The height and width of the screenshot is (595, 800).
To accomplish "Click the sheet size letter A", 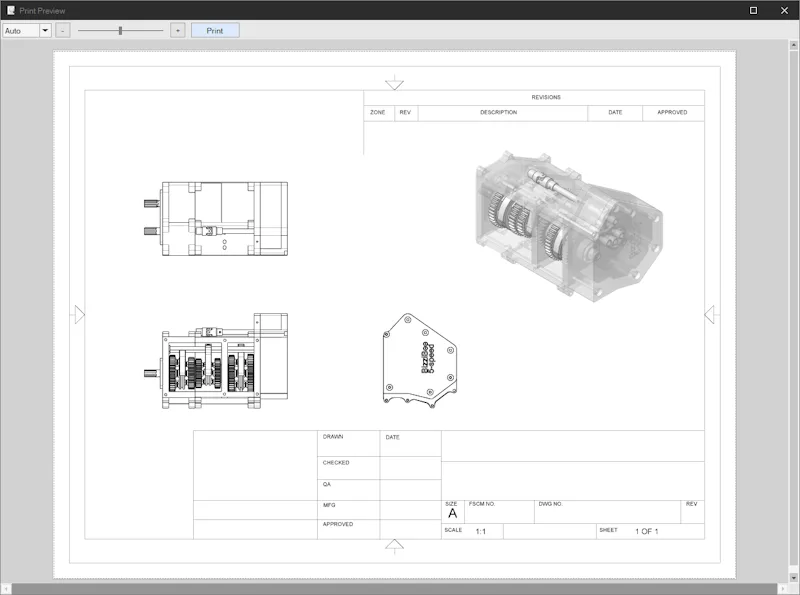I will [x=453, y=513].
